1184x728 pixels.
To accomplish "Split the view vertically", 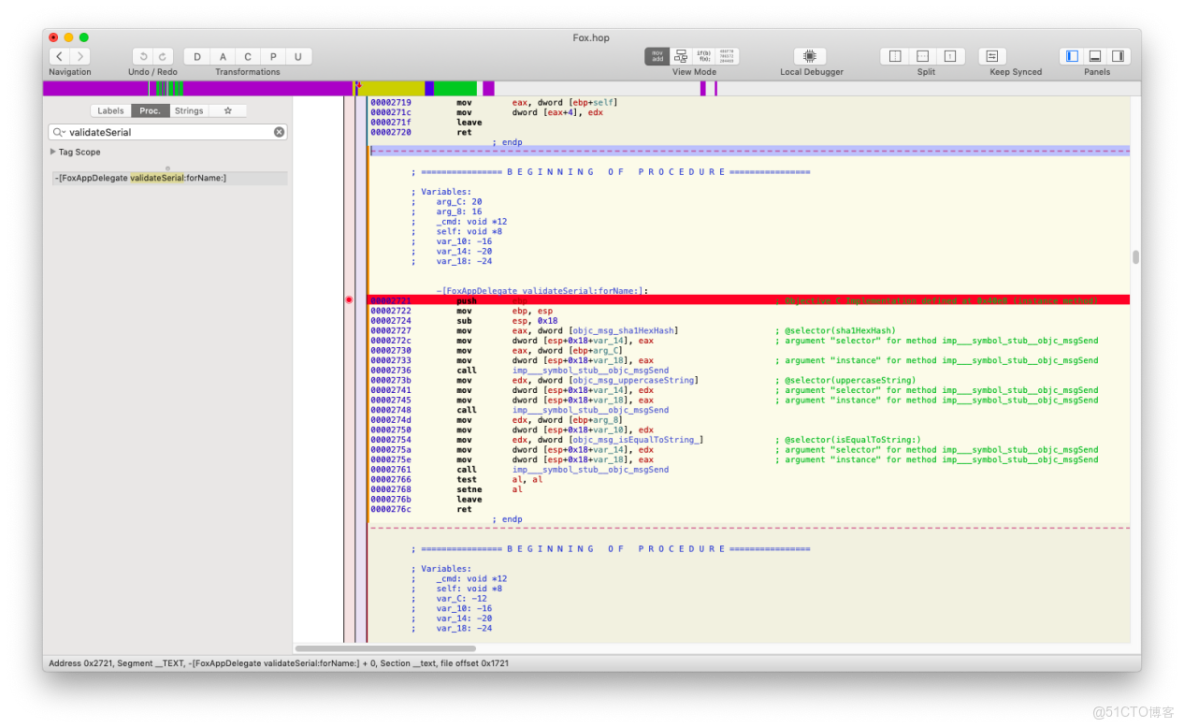I will pyautogui.click(x=896, y=56).
